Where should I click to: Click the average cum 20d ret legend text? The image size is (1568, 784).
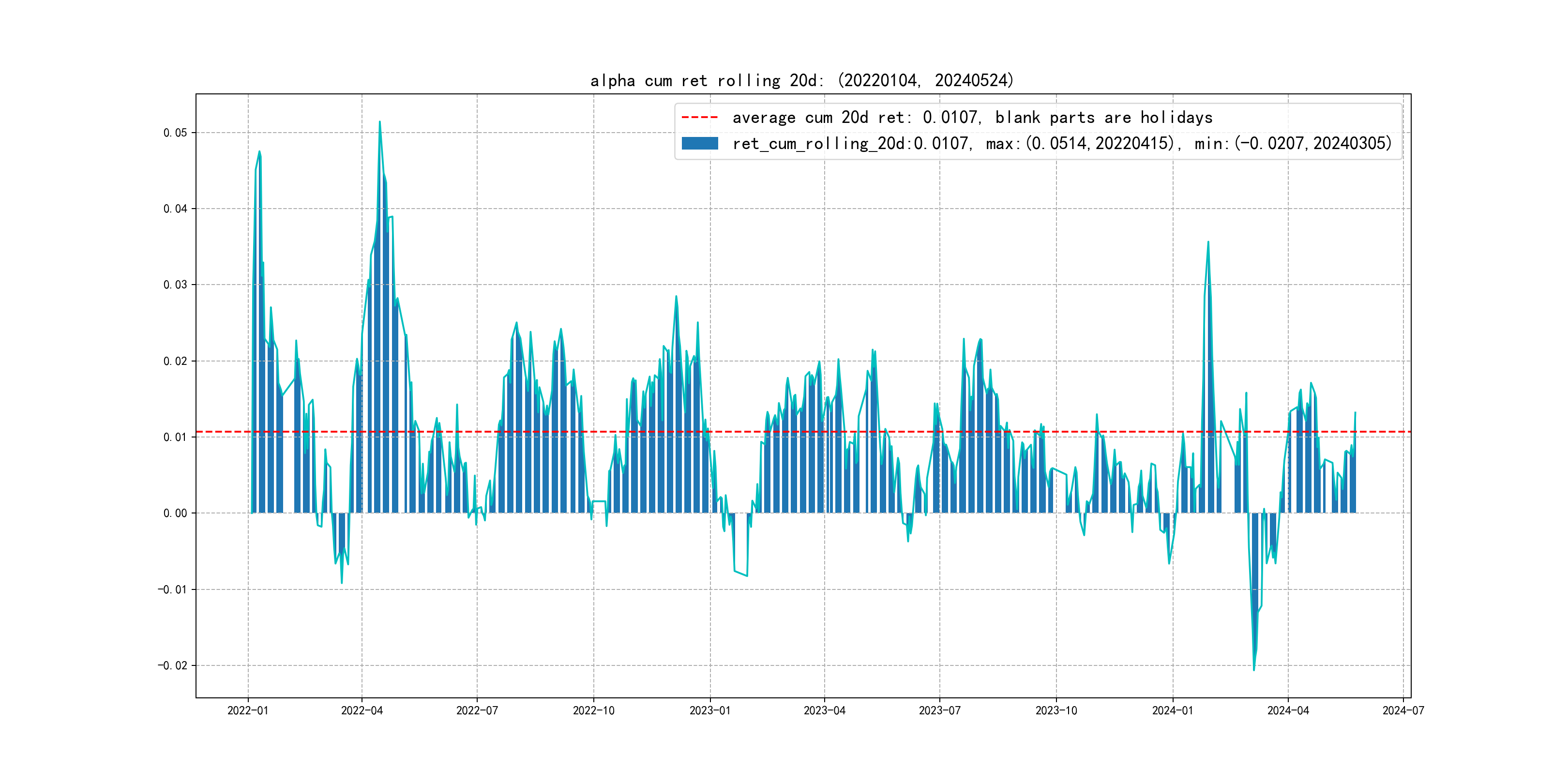click(972, 117)
